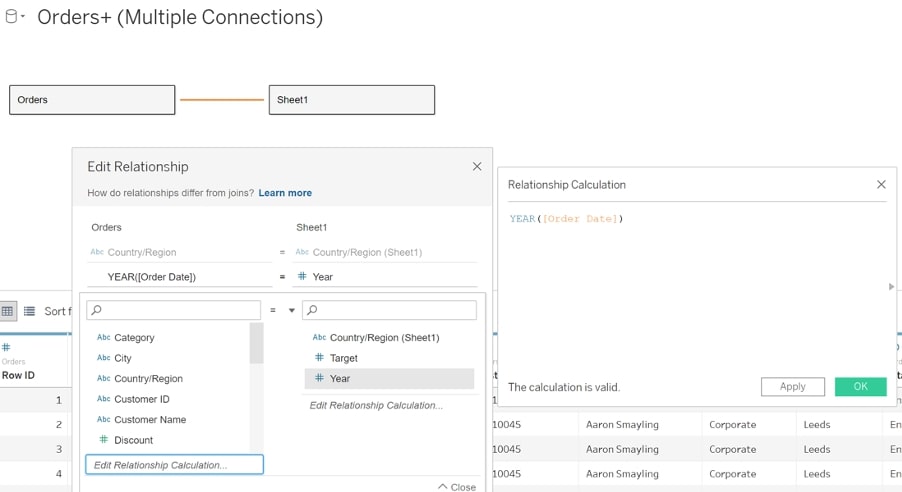Screen dimensions: 902x492
Task: Click the first Corporate cell
Action: click(732, 425)
